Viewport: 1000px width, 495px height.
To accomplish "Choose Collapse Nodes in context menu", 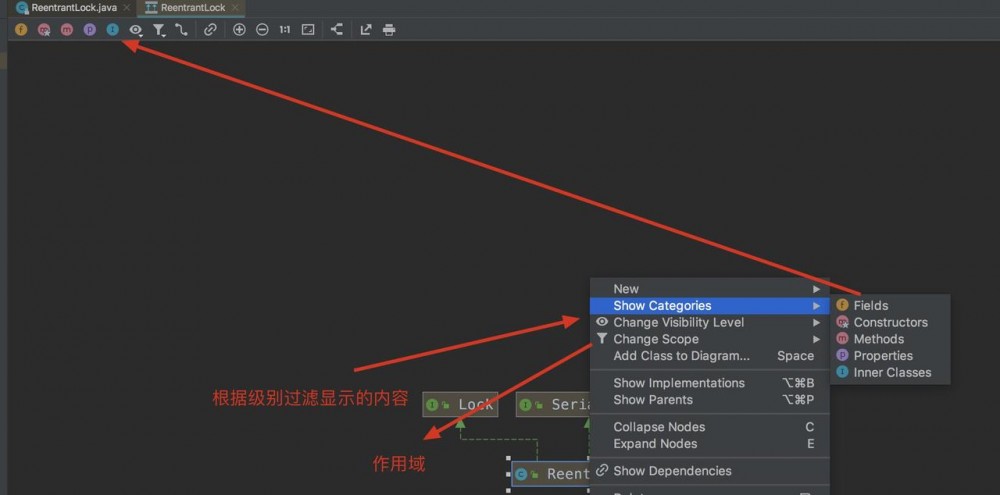I will tap(709, 427).
